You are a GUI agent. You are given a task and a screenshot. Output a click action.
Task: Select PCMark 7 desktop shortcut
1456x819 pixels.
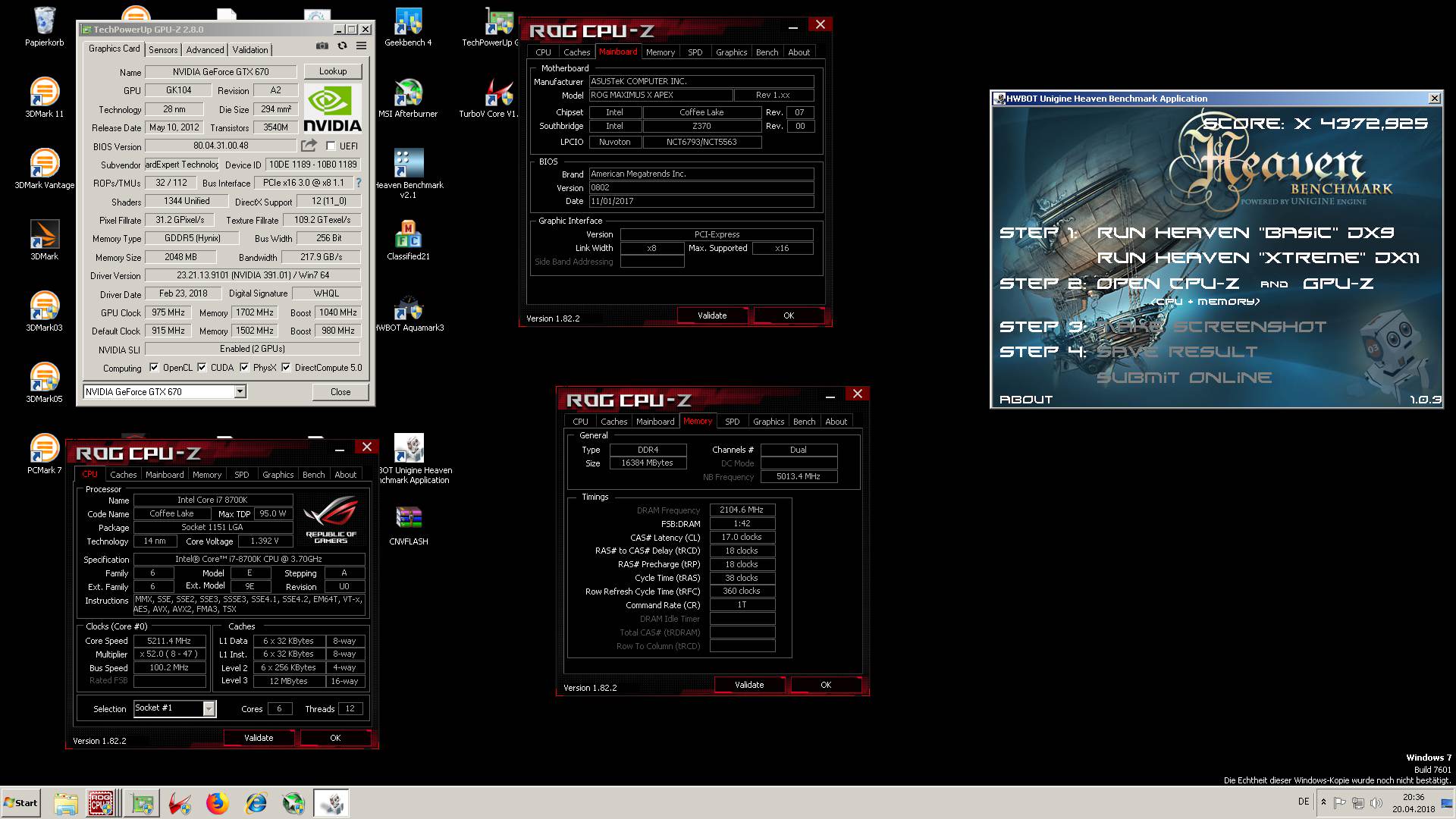click(44, 453)
